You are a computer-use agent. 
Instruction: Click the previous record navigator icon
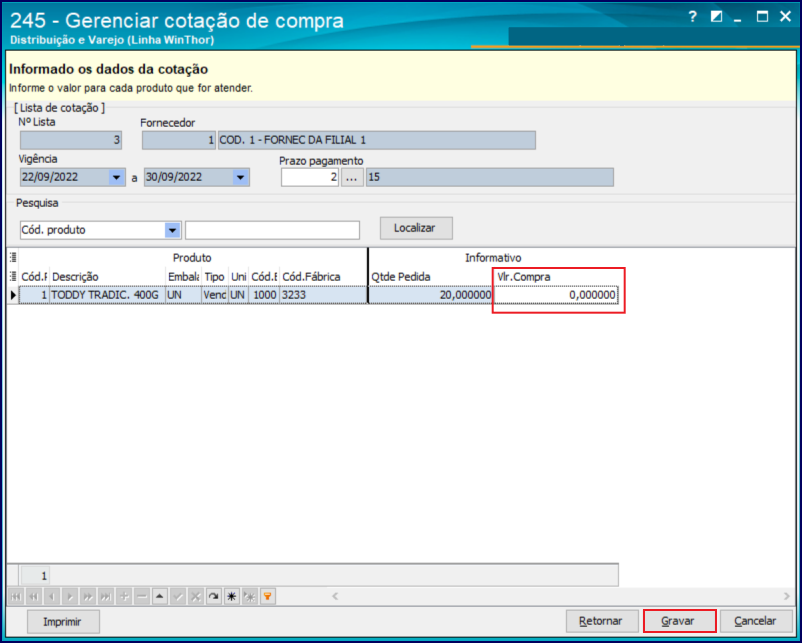coord(52,596)
